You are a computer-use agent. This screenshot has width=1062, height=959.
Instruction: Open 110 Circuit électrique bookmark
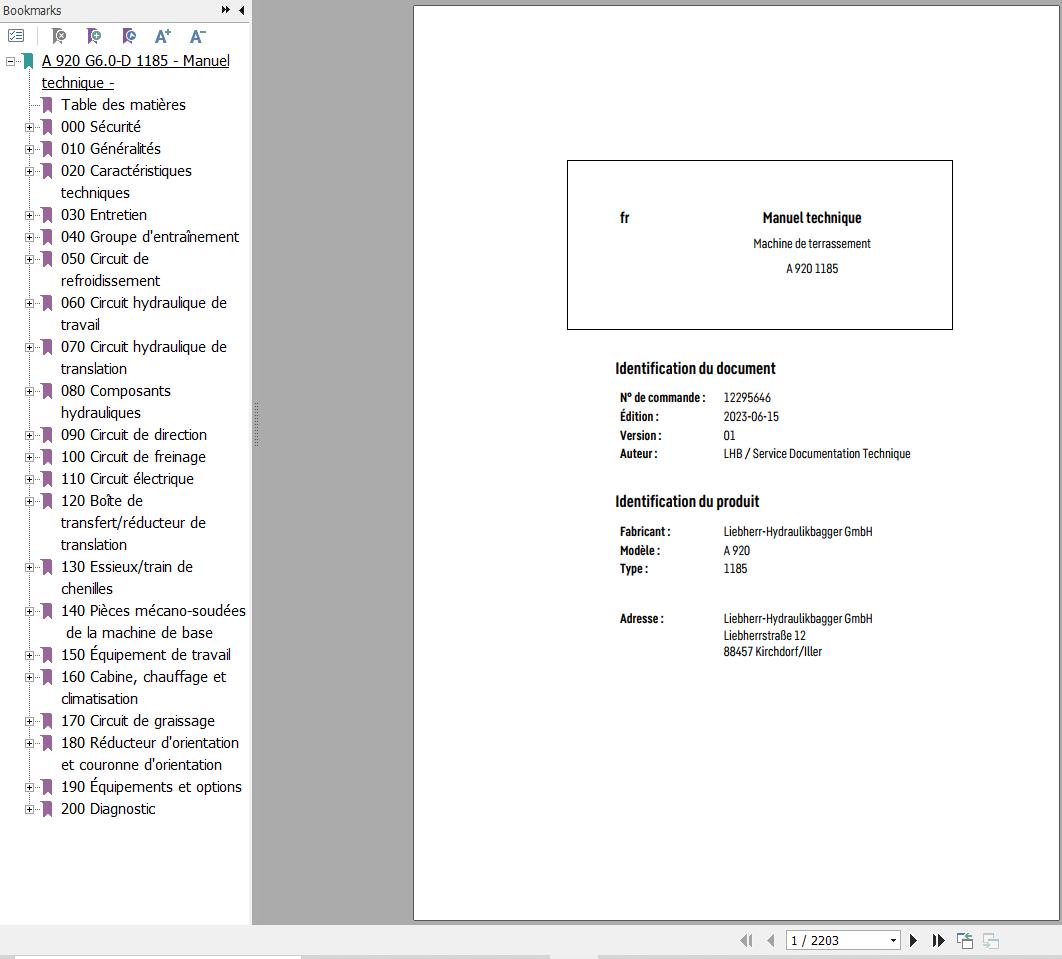[x=127, y=479]
